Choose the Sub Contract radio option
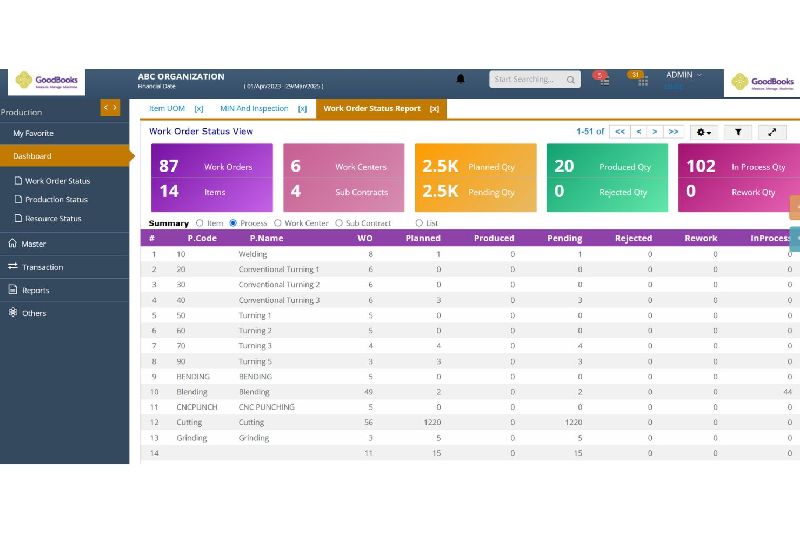This screenshot has height=534, width=800. [339, 223]
